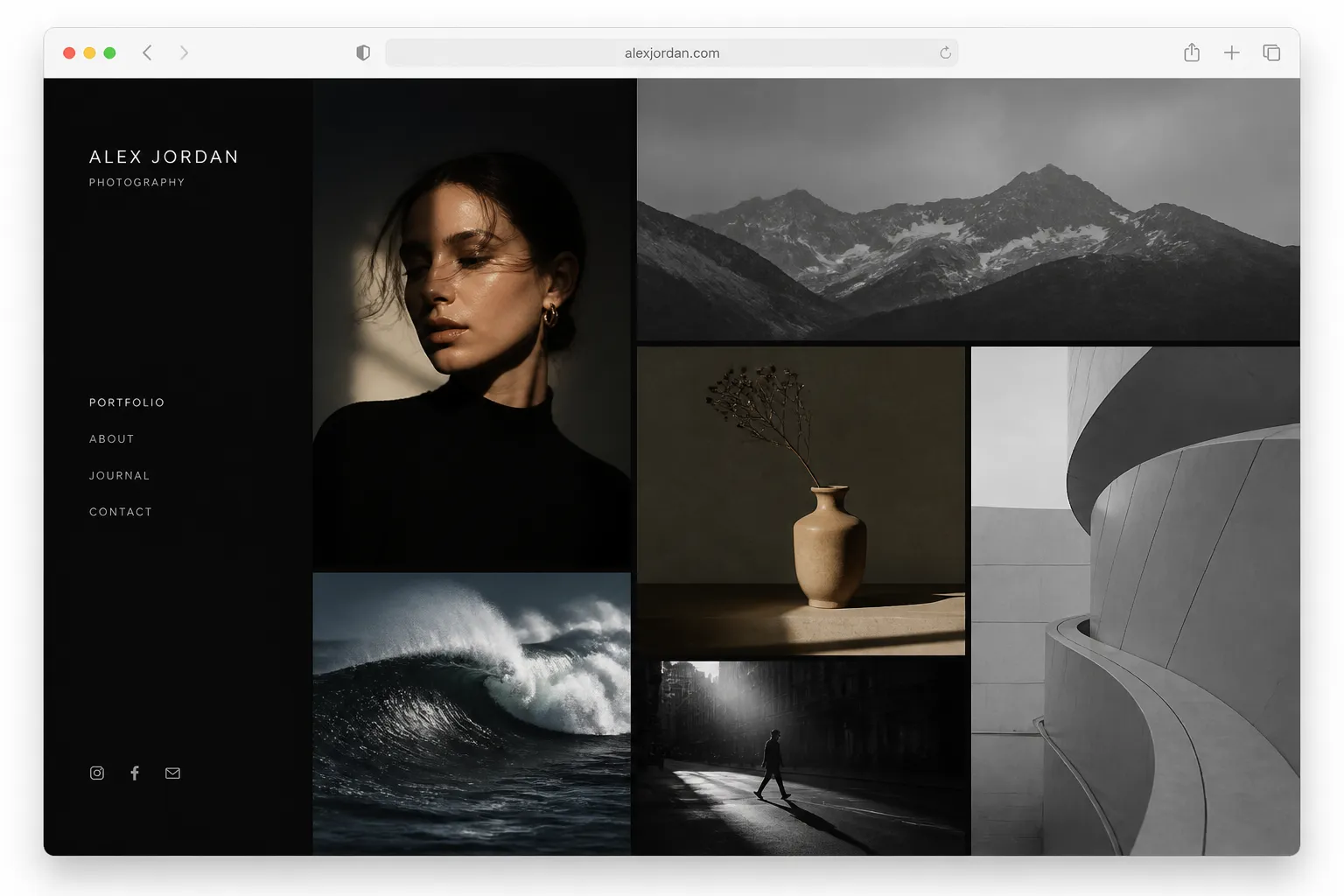Open the Instagram profile icon
The image size is (1344, 896).
[97, 773]
